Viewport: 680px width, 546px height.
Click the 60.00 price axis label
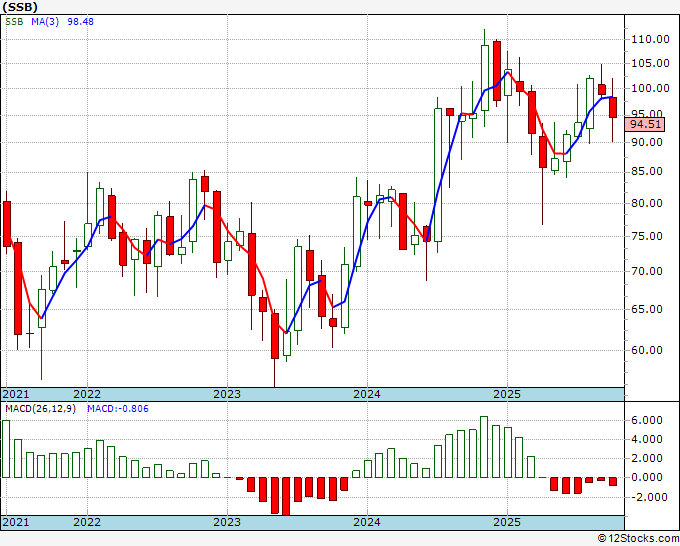tap(647, 350)
